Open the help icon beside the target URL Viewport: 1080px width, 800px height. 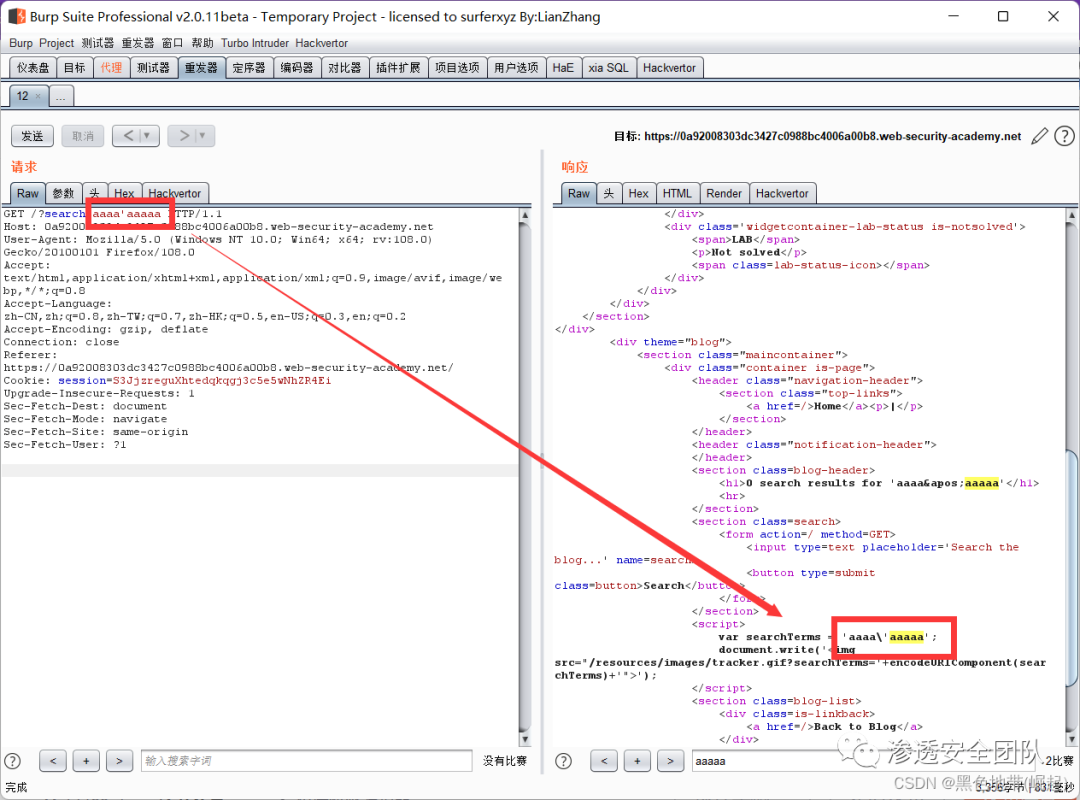[1064, 136]
